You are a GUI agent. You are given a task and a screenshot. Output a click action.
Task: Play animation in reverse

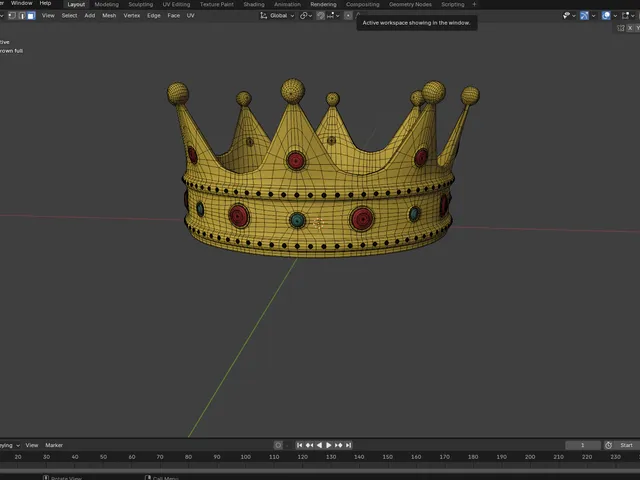click(319, 445)
